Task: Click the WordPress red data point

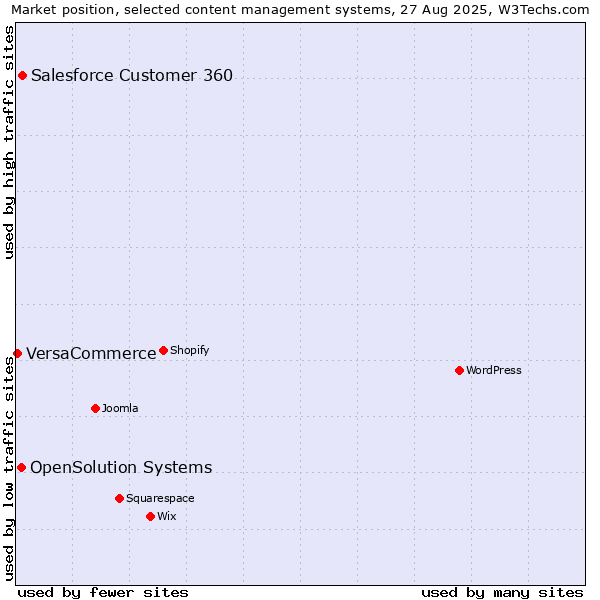Action: click(460, 370)
